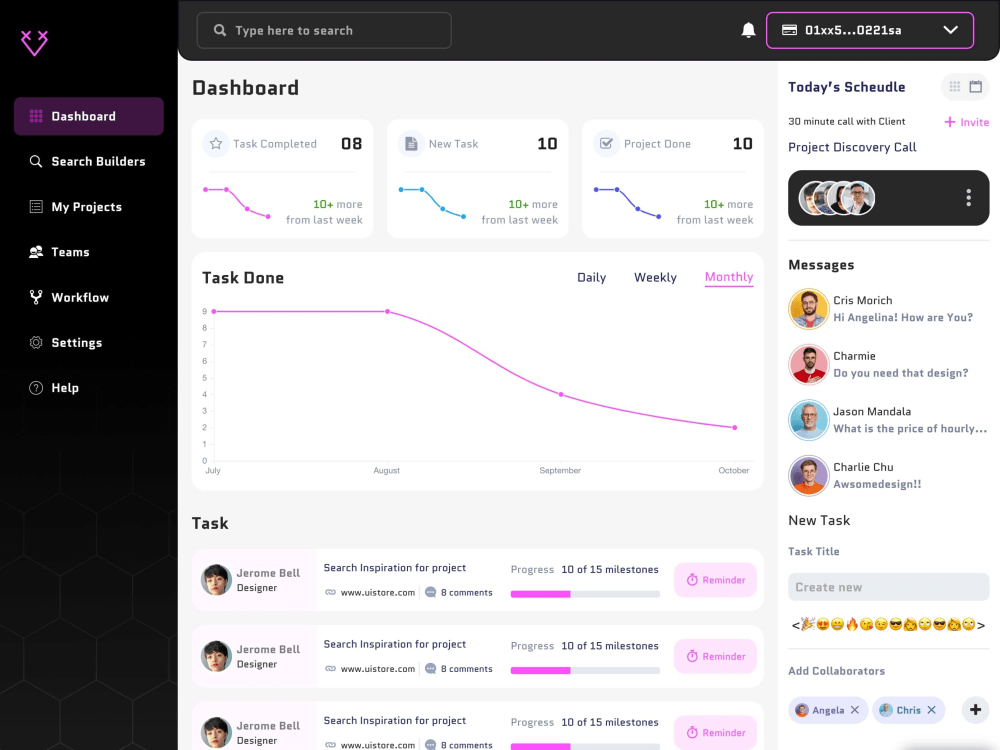Open the three-dot menu on call card
The height and width of the screenshot is (750, 1000).
tap(968, 198)
